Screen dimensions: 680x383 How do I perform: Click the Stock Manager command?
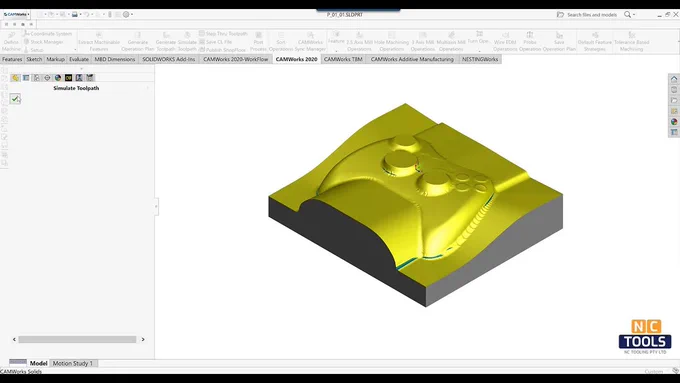[x=43, y=42]
